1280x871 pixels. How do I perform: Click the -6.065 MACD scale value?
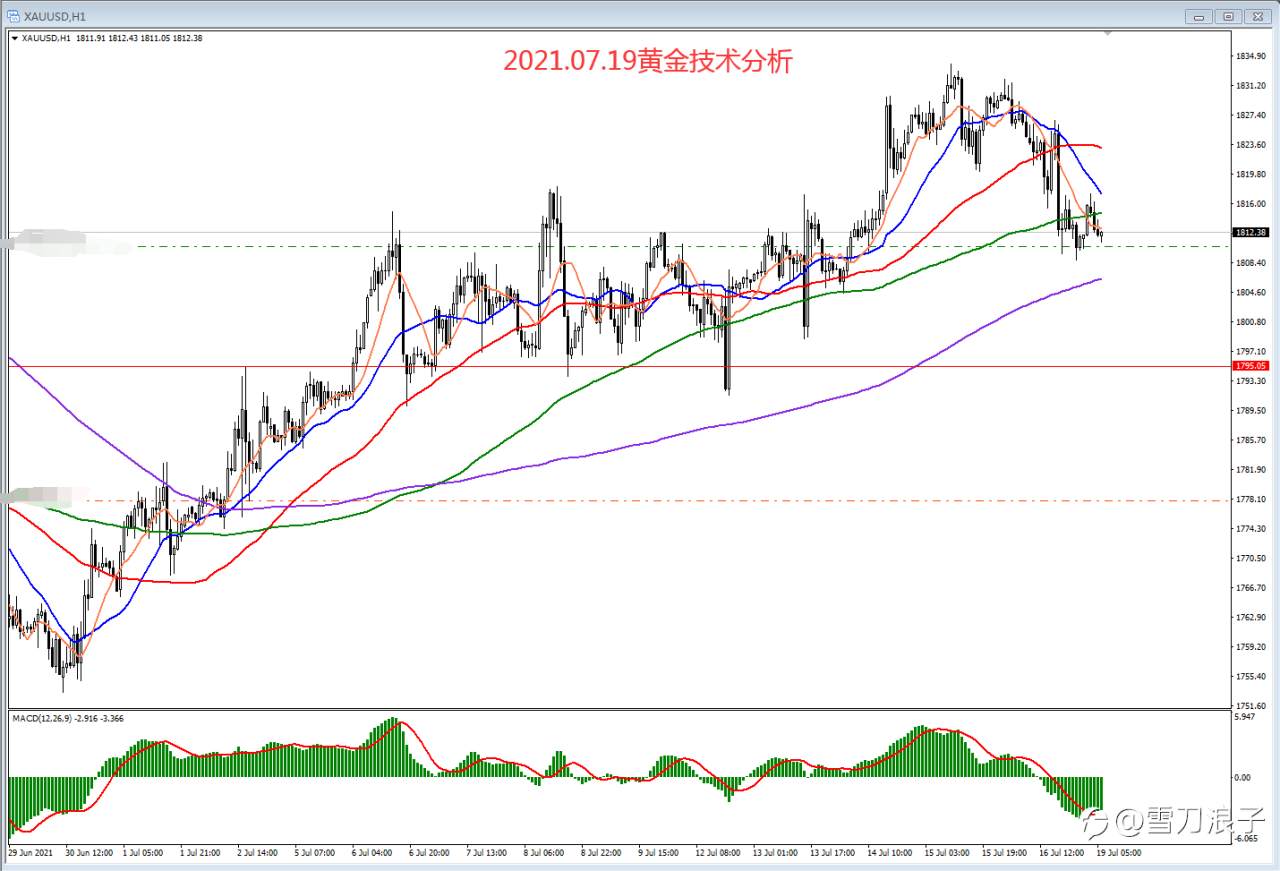[1247, 839]
